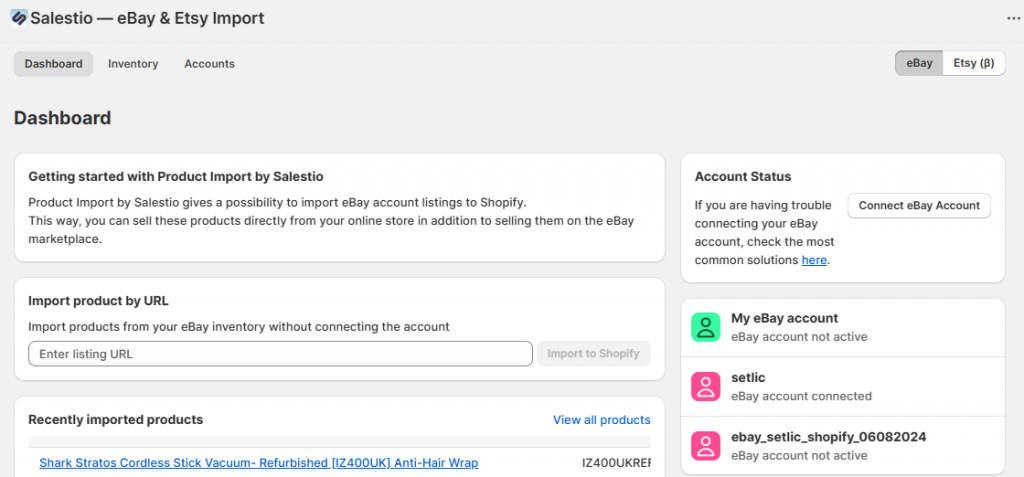1024x477 pixels.
Task: Focus the Enter listing URL field
Action: coord(280,354)
